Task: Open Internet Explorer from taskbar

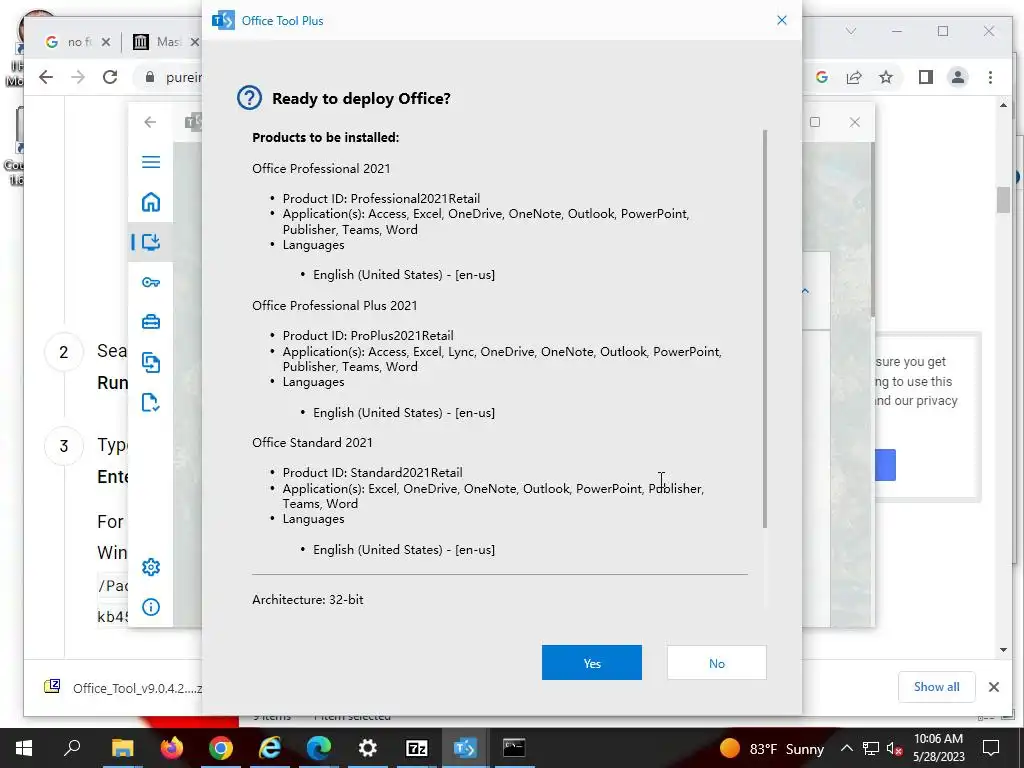Action: coord(270,748)
